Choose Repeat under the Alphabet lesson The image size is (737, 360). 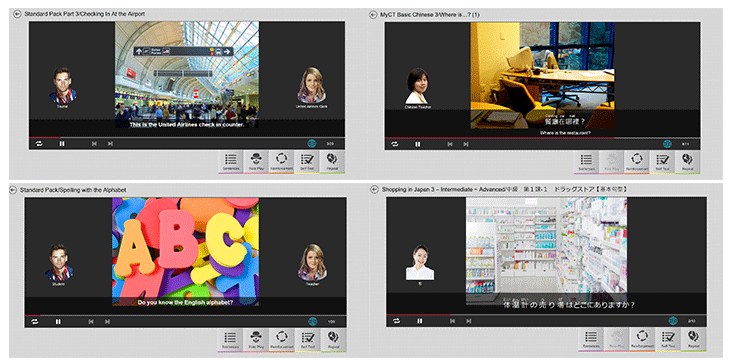coord(332,340)
